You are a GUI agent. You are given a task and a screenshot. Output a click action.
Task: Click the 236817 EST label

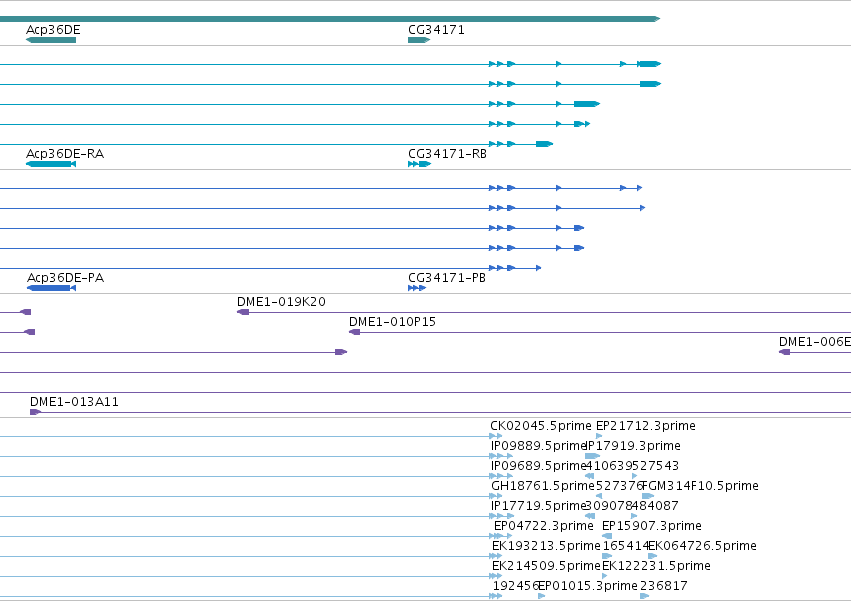pyautogui.click(x=663, y=586)
